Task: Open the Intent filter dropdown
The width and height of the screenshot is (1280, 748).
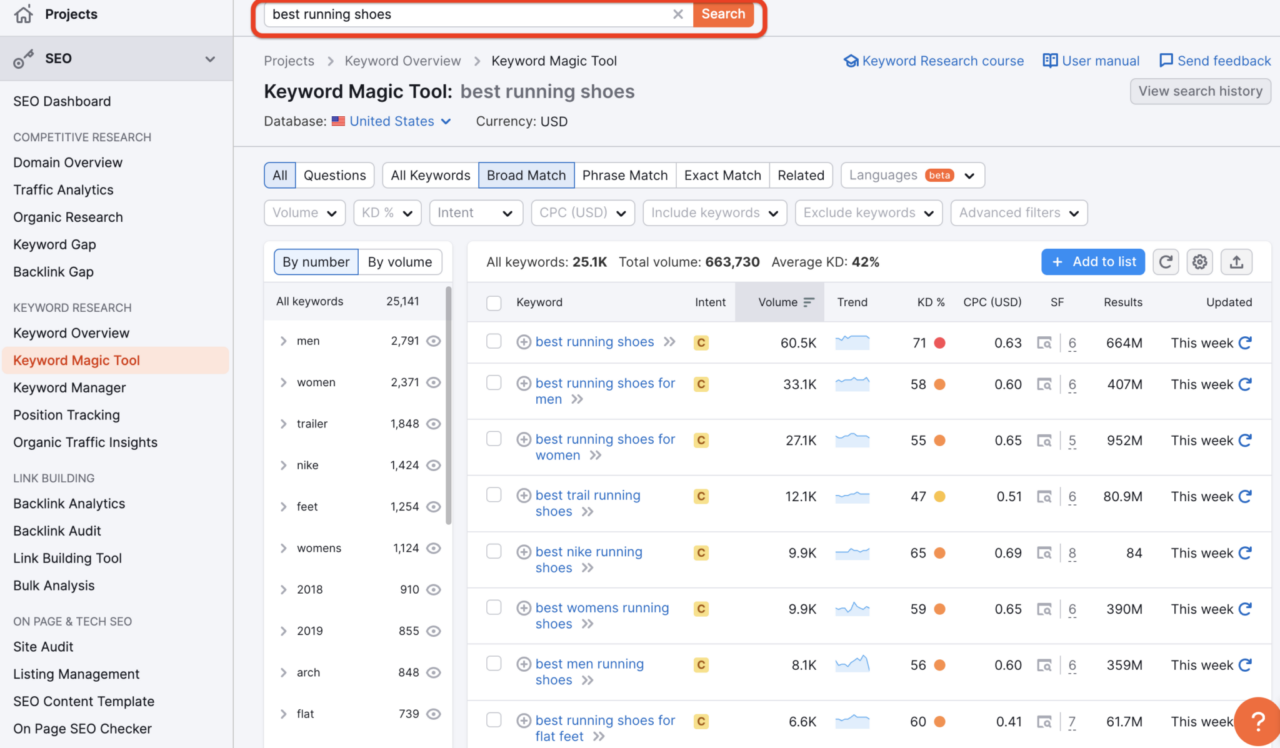Action: pos(476,213)
